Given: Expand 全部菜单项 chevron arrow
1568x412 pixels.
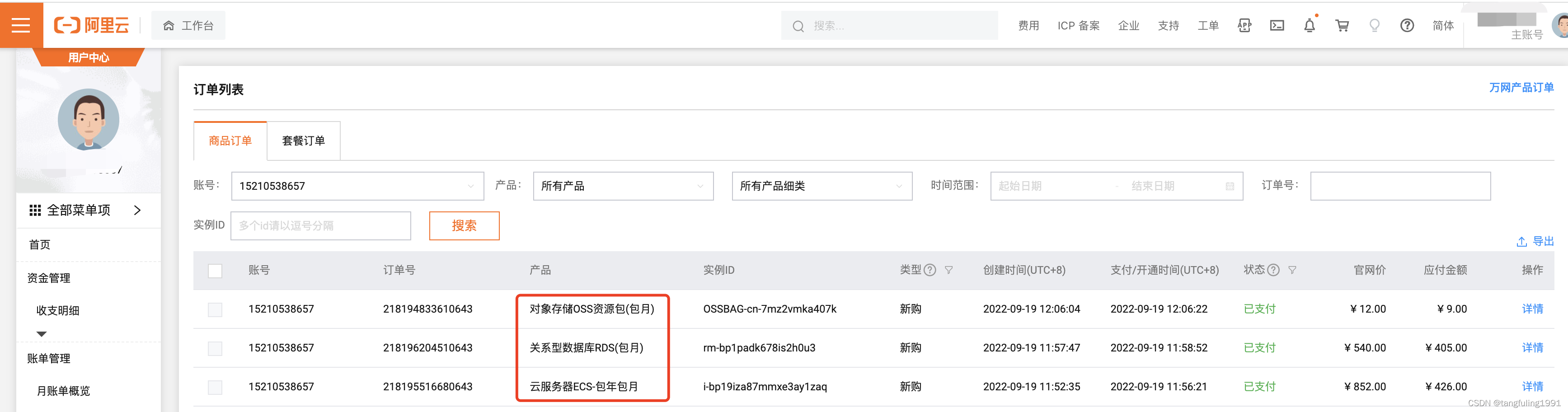Looking at the screenshot, I should [137, 210].
